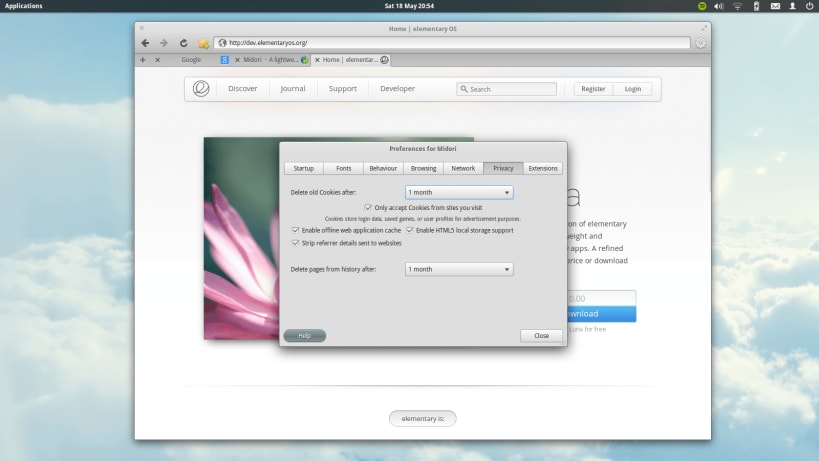Open the Discover link in site navigation
Viewport: 819px width, 461px height.
[x=242, y=89]
